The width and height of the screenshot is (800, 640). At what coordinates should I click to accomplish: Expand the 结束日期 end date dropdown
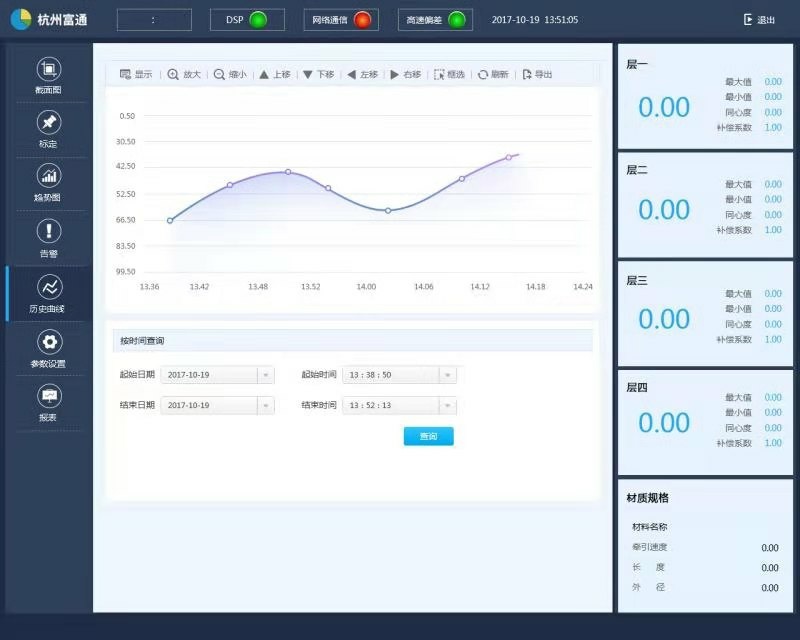pos(265,406)
